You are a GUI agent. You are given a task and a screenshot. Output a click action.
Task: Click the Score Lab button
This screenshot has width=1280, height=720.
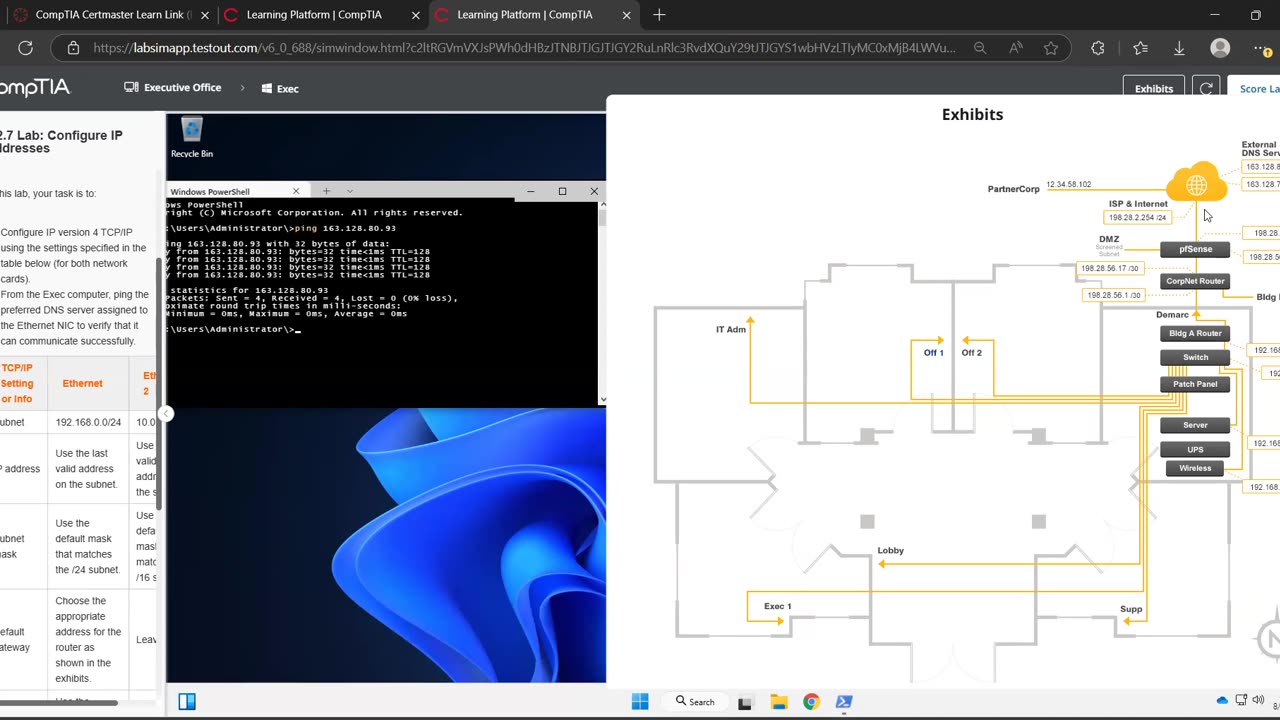(x=1256, y=88)
